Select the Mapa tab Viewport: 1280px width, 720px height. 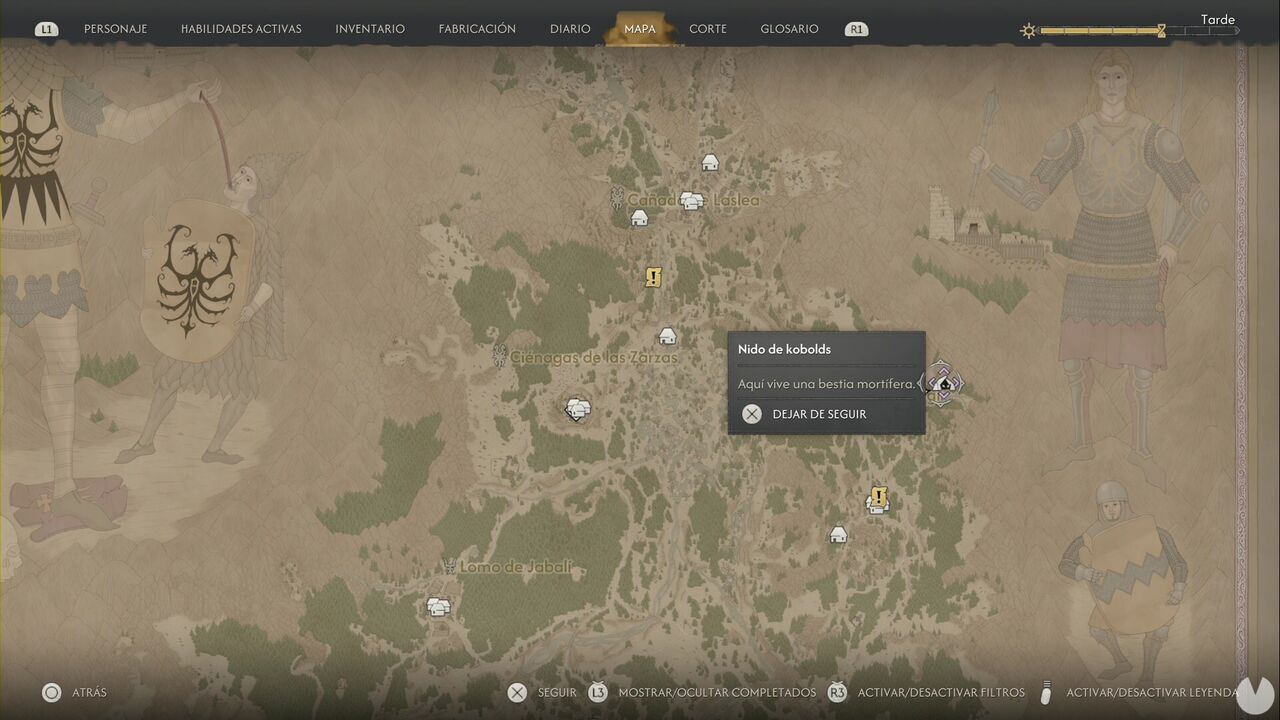(640, 29)
